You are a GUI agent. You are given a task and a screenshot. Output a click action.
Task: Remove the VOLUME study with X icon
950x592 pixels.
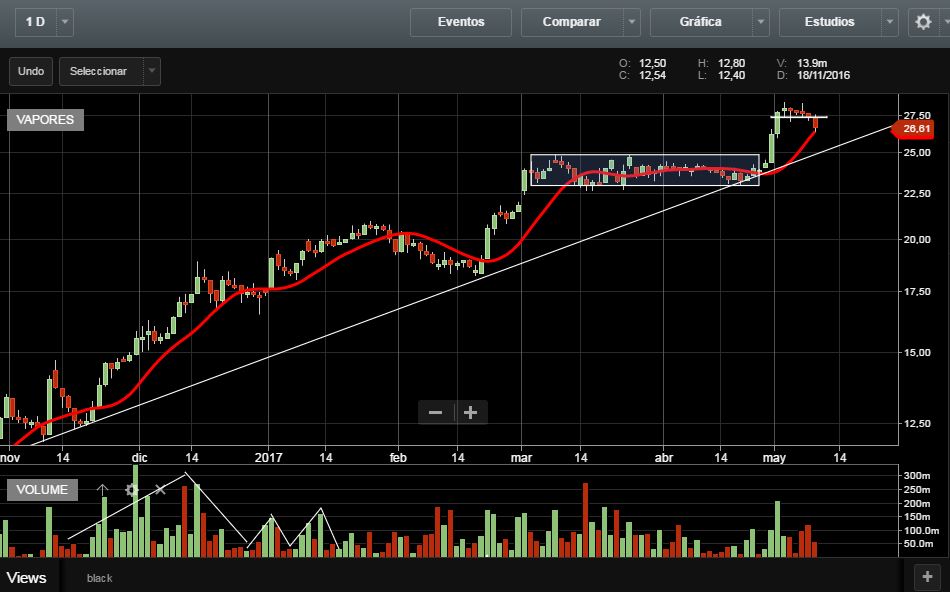tap(159, 490)
